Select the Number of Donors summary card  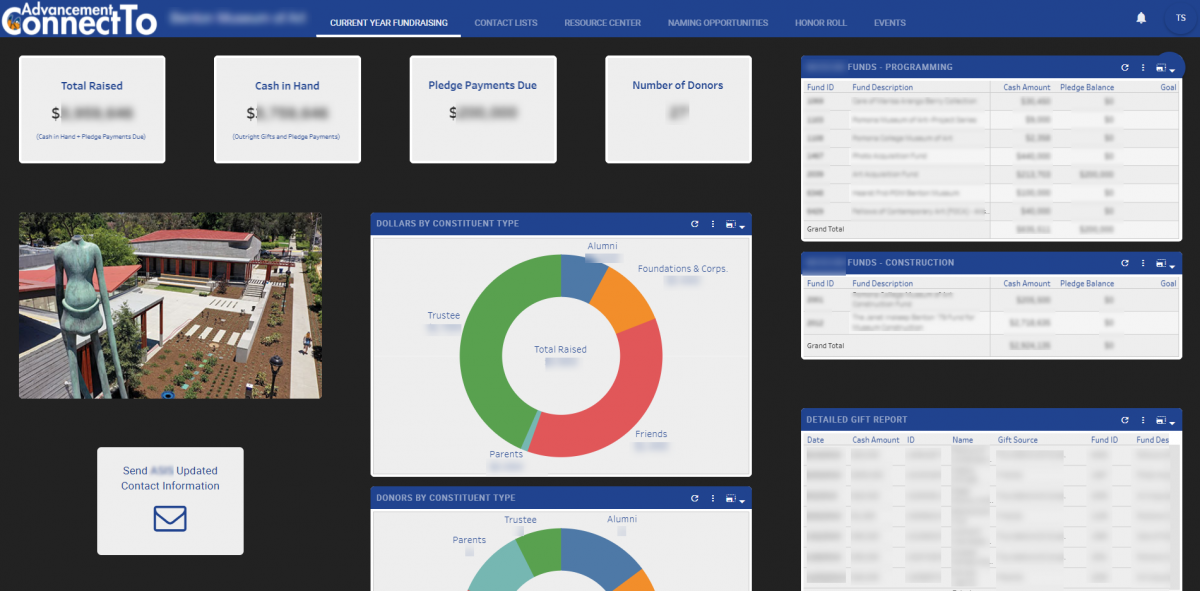(678, 109)
